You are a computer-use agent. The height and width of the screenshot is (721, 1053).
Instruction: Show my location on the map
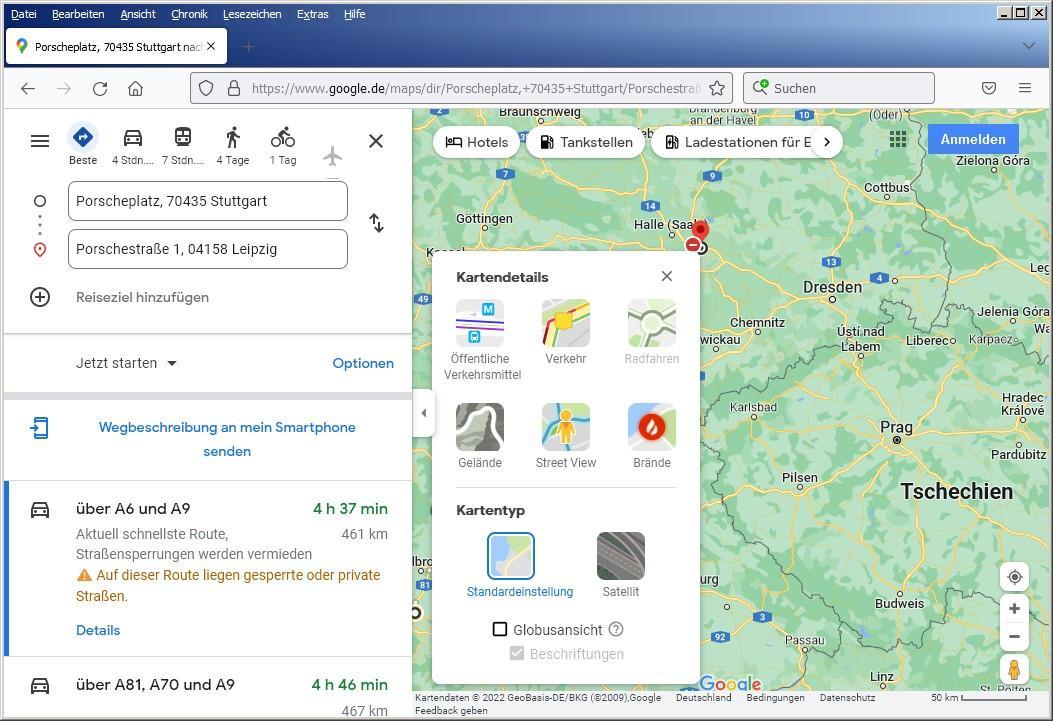[1014, 577]
